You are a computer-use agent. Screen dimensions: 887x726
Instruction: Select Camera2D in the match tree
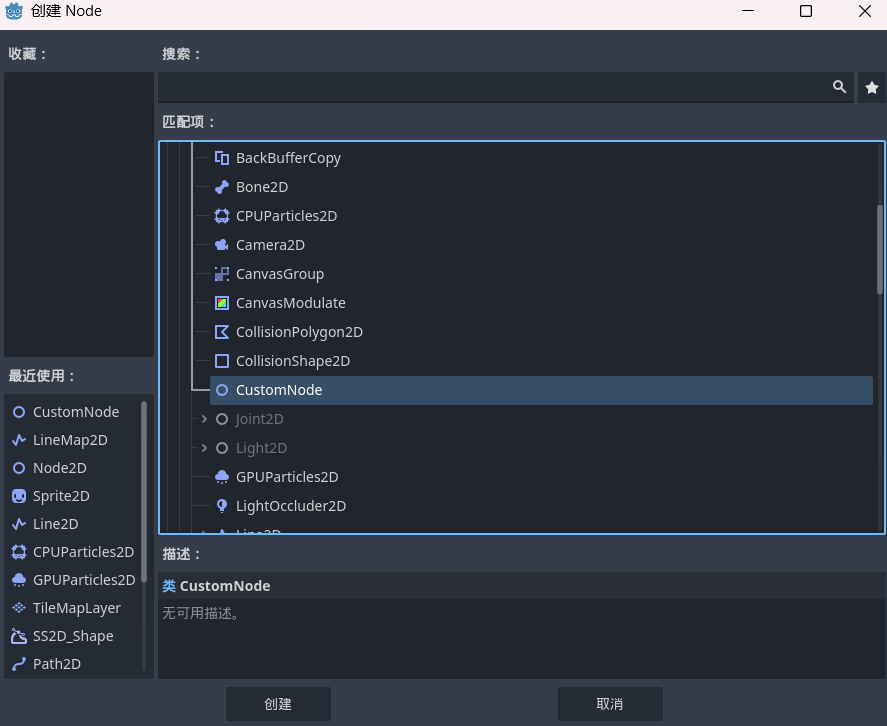[270, 245]
